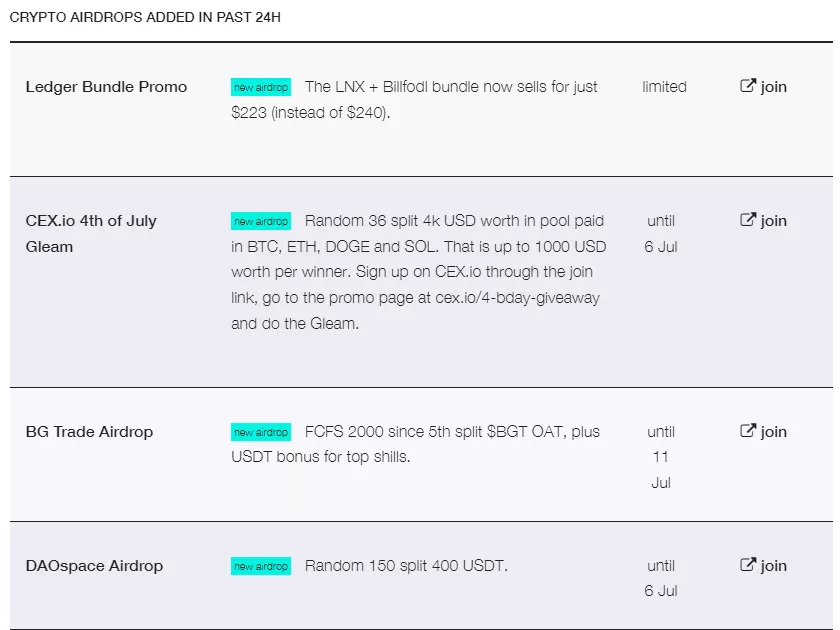Click external link icon for BG Trade Airdrop
840x630 pixels.
[x=748, y=431]
